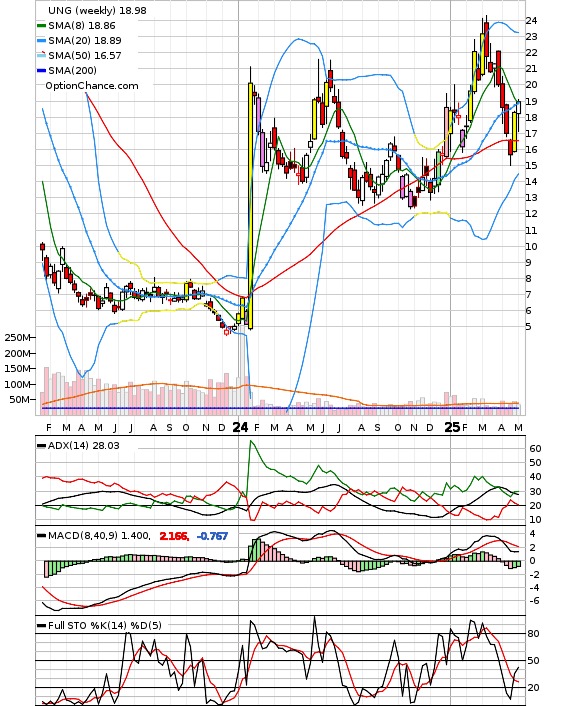Click the ADX(14) 28.03 indicator label
566x706 pixels.
[84, 446]
